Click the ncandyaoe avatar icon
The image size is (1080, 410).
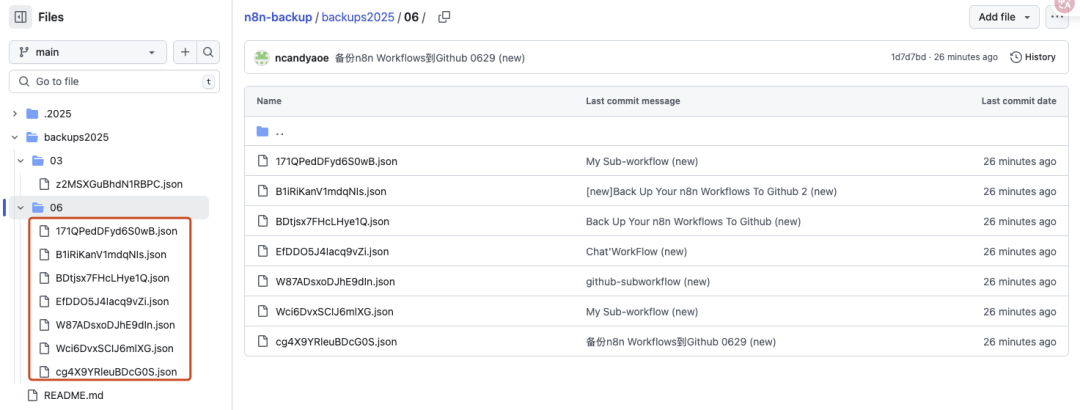[262, 58]
